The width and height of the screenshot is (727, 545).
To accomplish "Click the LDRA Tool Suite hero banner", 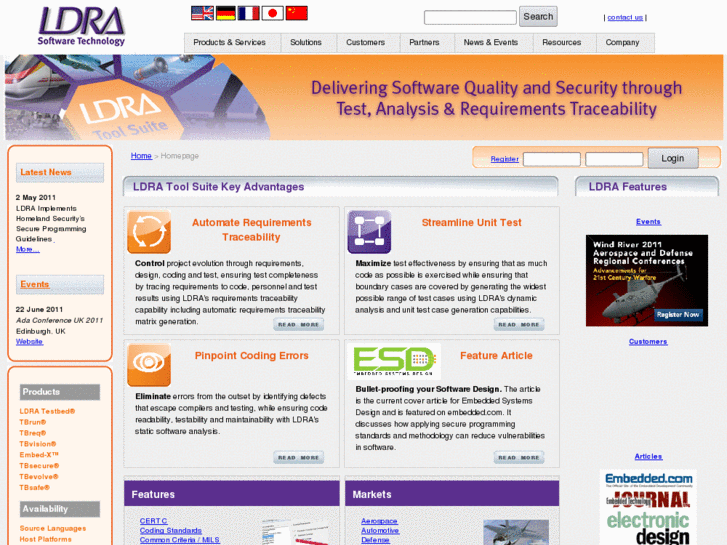I will point(364,97).
